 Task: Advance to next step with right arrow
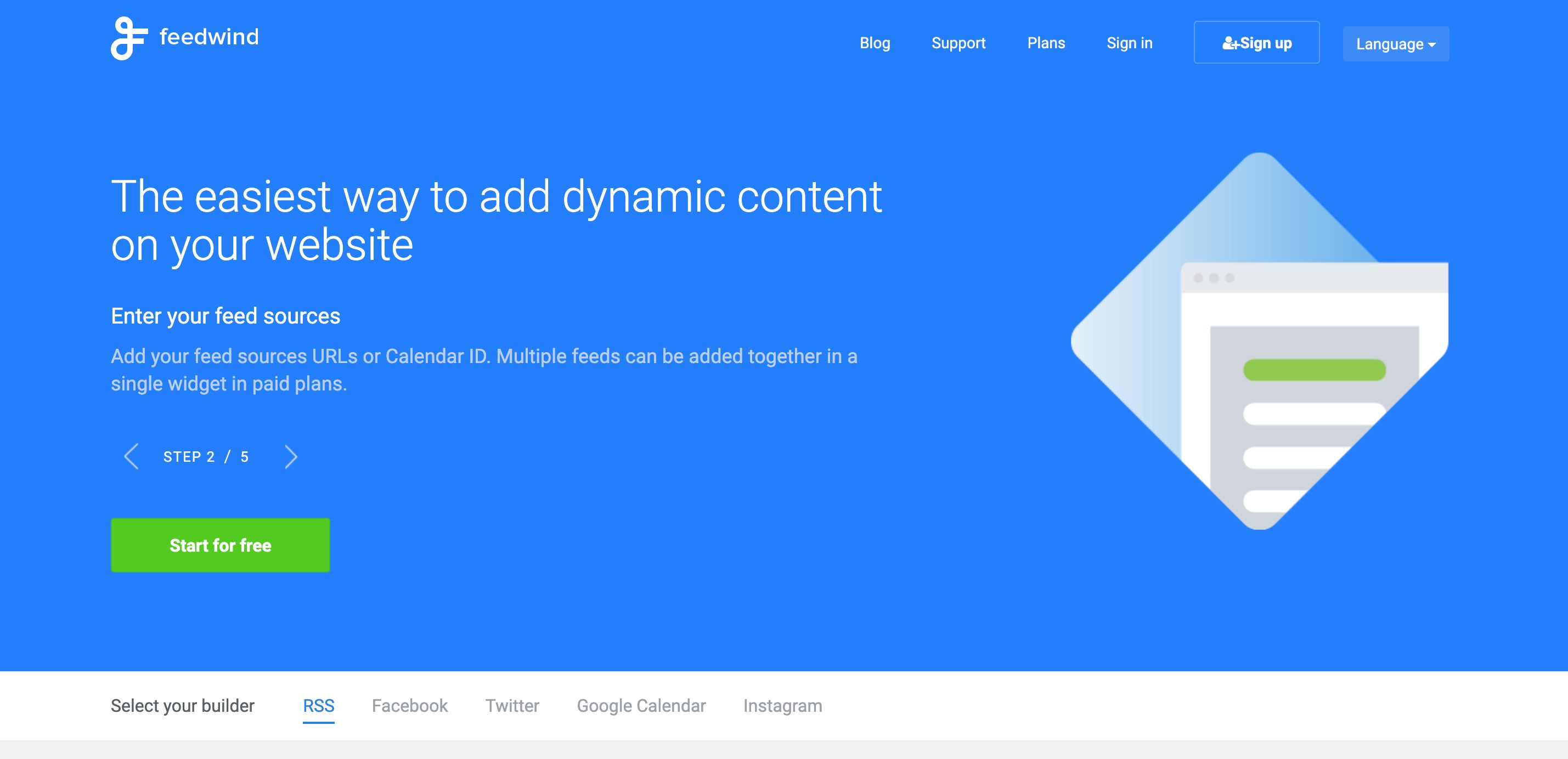tap(291, 456)
